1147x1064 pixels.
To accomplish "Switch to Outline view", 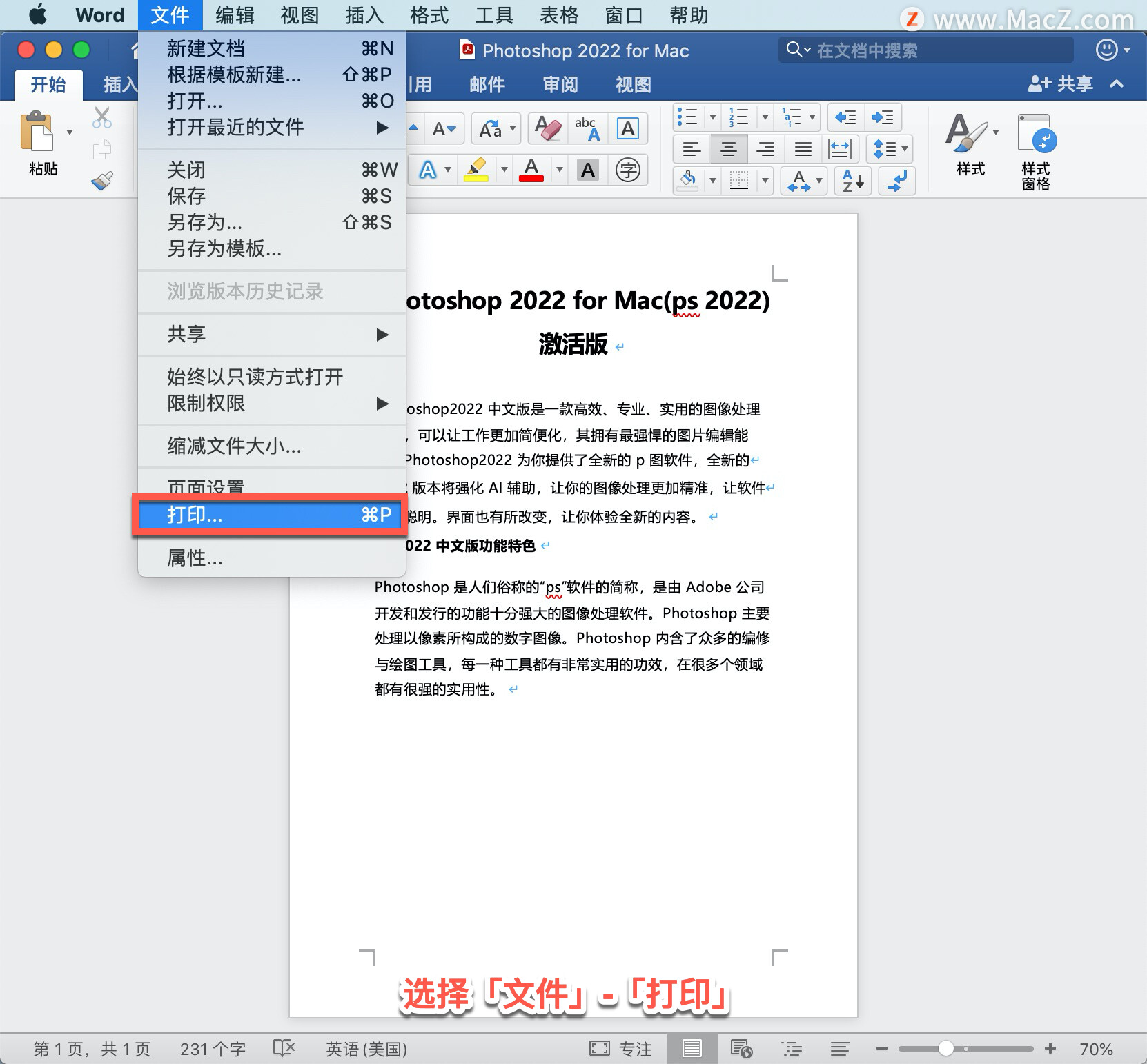I will pyautogui.click(x=792, y=1049).
